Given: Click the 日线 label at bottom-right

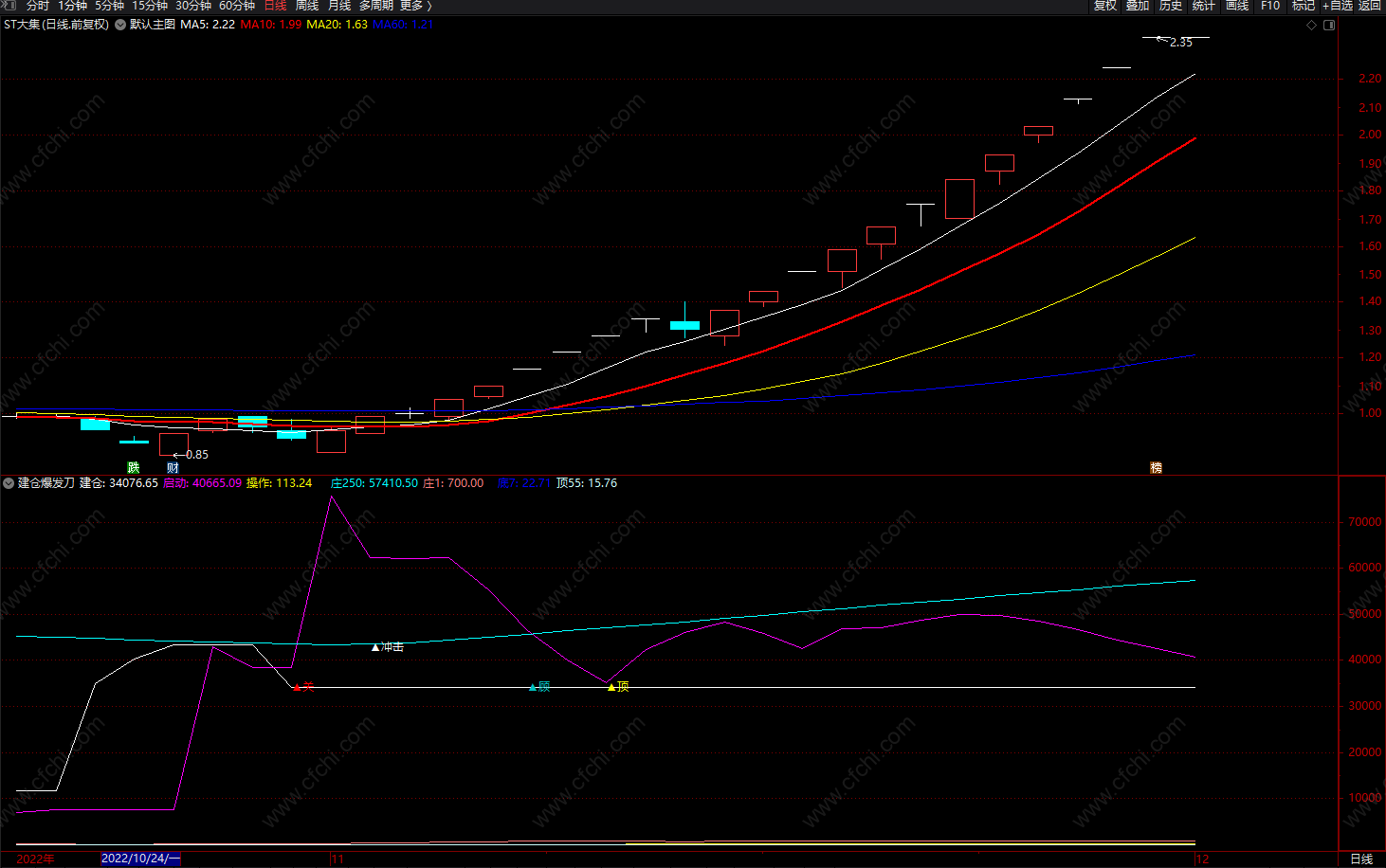Looking at the screenshot, I should click(1361, 859).
